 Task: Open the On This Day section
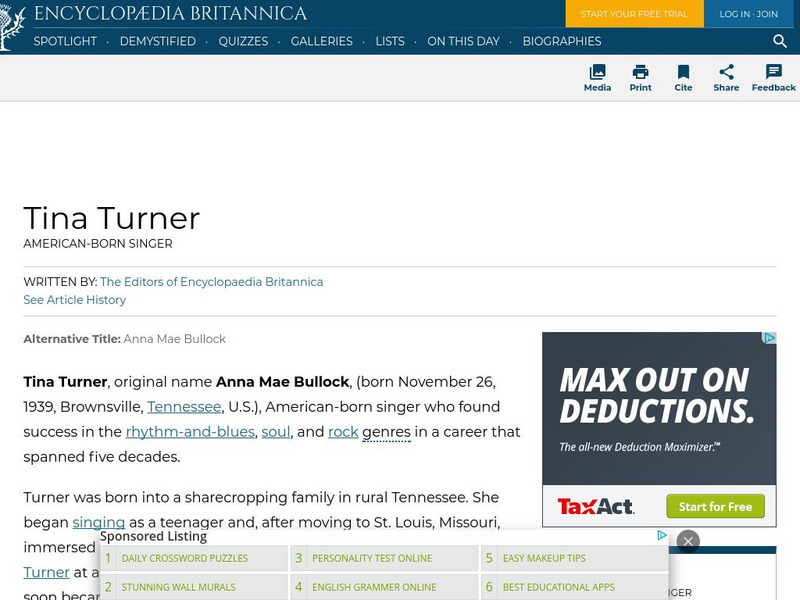pos(464,42)
